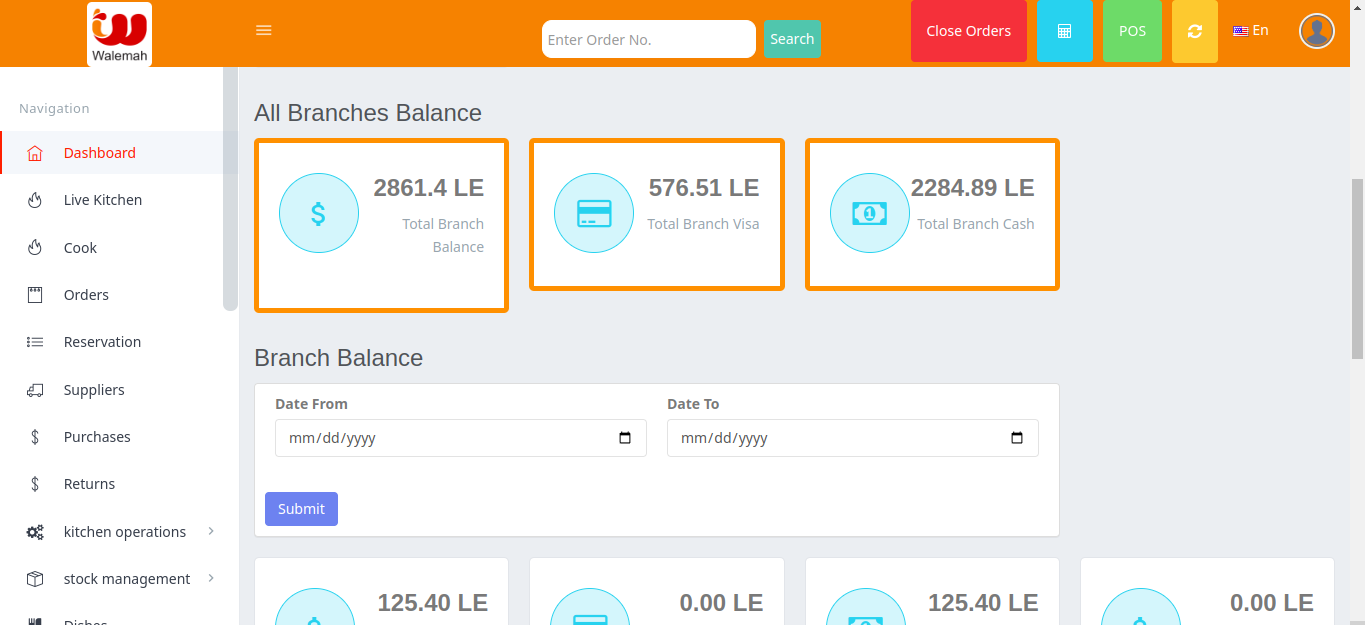The height and width of the screenshot is (625, 1365).
Task: Click the Total Branch Cash banknote icon
Action: (870, 213)
